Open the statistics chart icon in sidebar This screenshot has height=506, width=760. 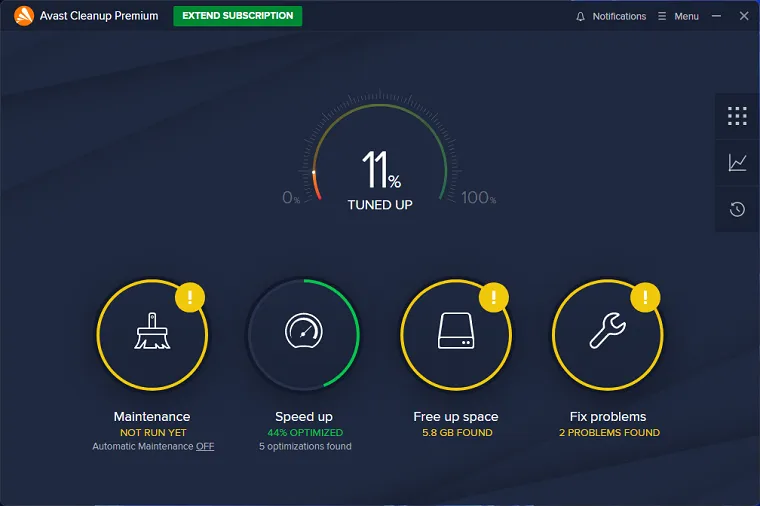(x=737, y=162)
